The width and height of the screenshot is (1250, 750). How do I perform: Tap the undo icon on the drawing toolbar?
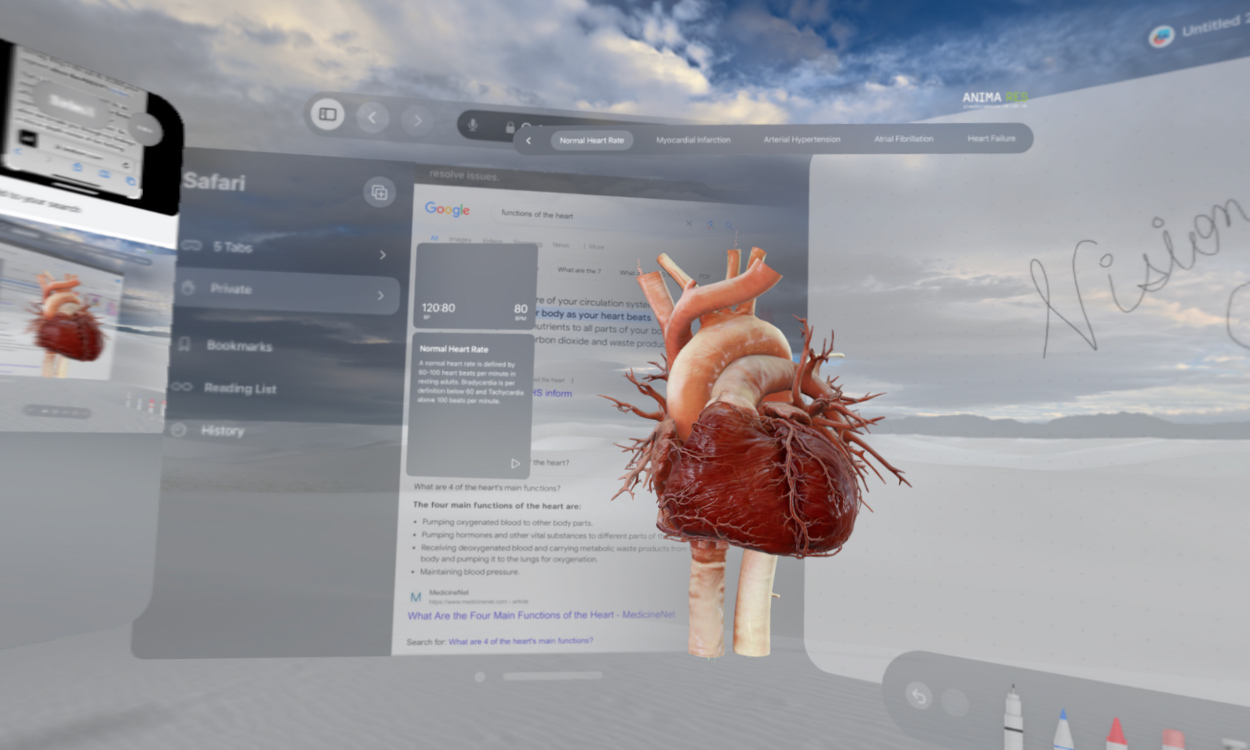click(920, 697)
